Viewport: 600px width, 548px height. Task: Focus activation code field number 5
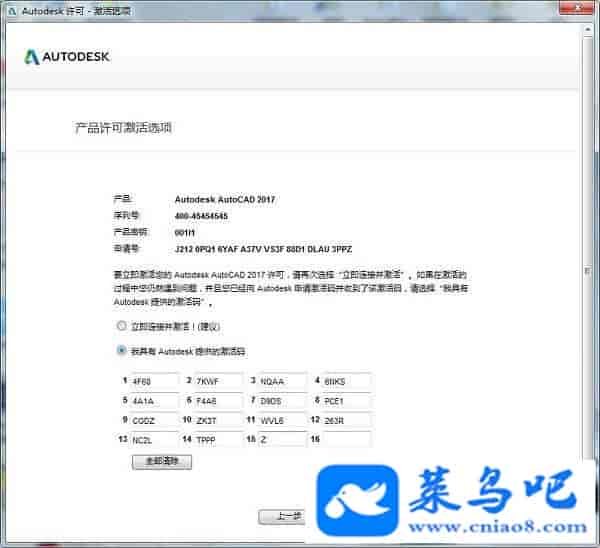click(154, 401)
